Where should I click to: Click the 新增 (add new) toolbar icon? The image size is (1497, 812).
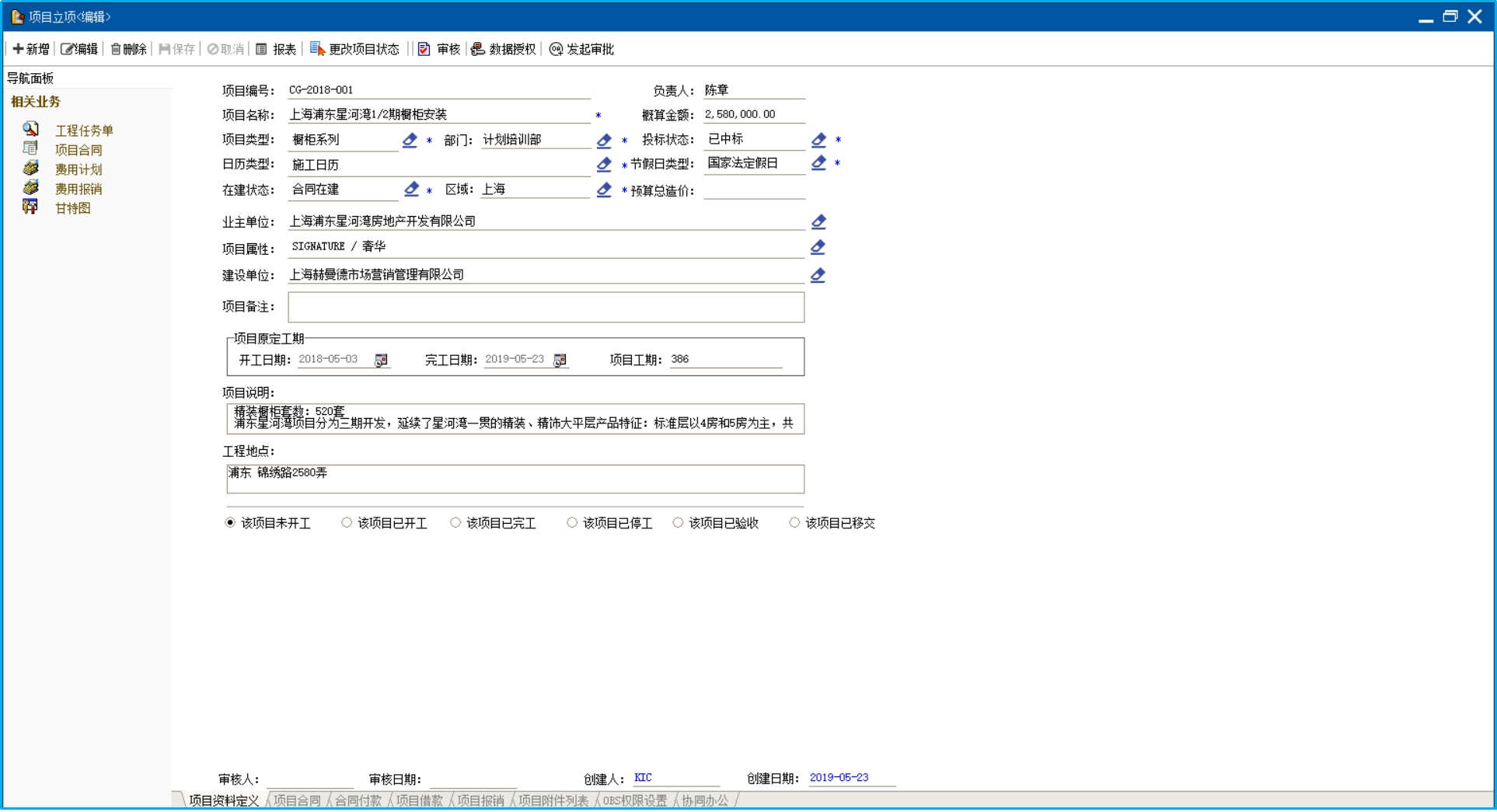pyautogui.click(x=30, y=49)
